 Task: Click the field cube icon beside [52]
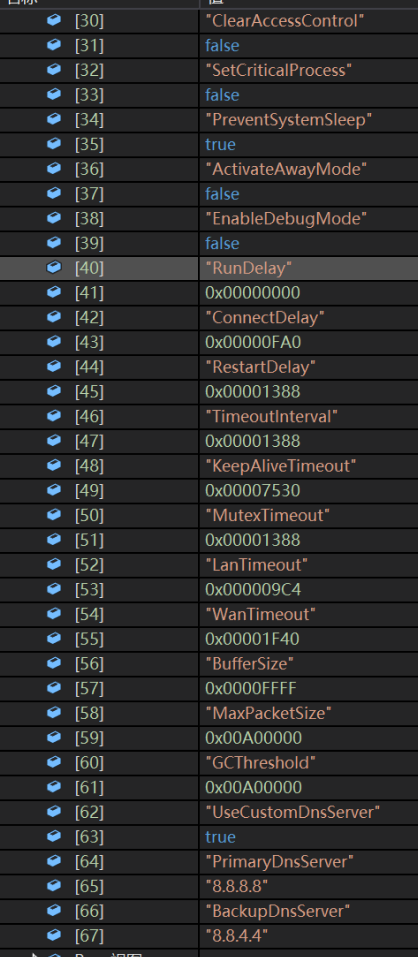pyautogui.click(x=54, y=564)
